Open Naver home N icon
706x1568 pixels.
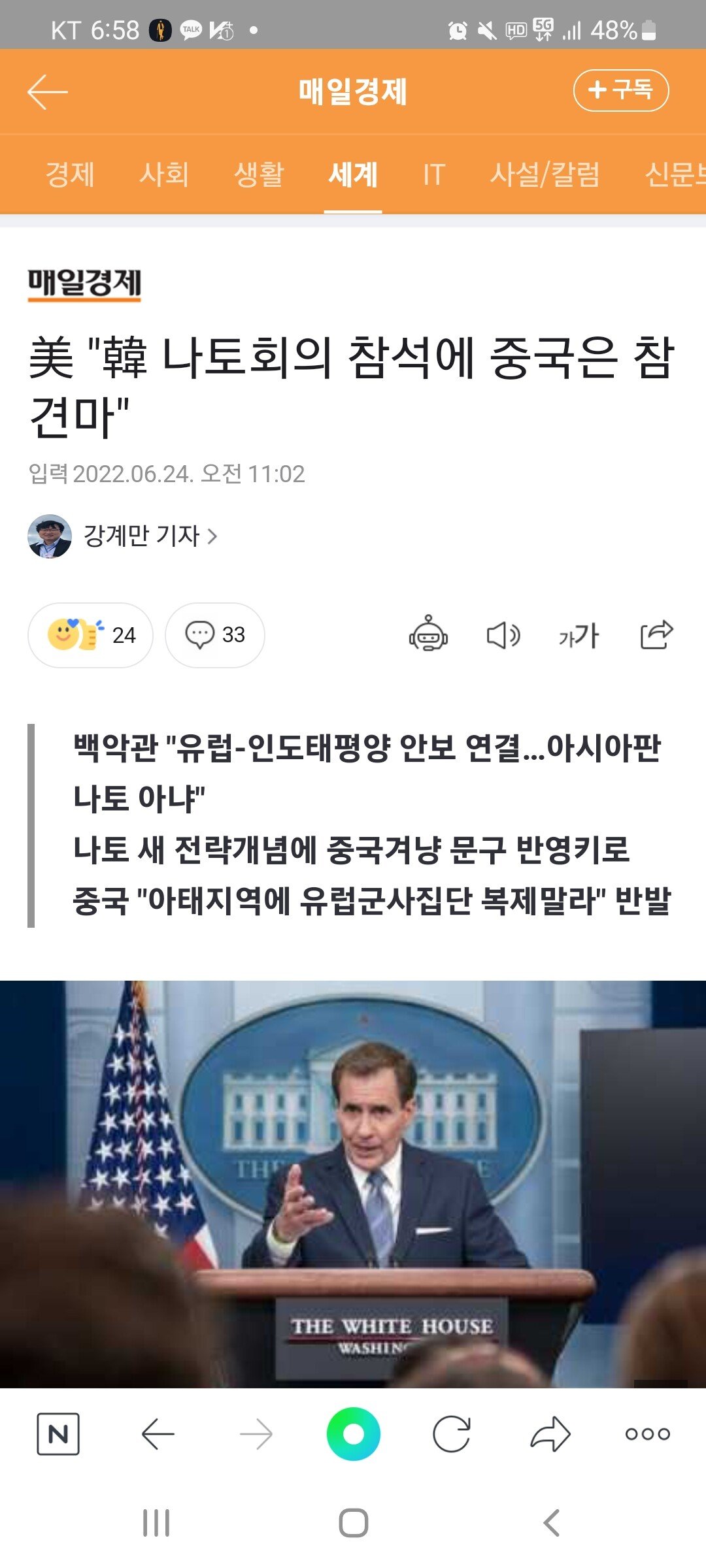click(58, 1434)
